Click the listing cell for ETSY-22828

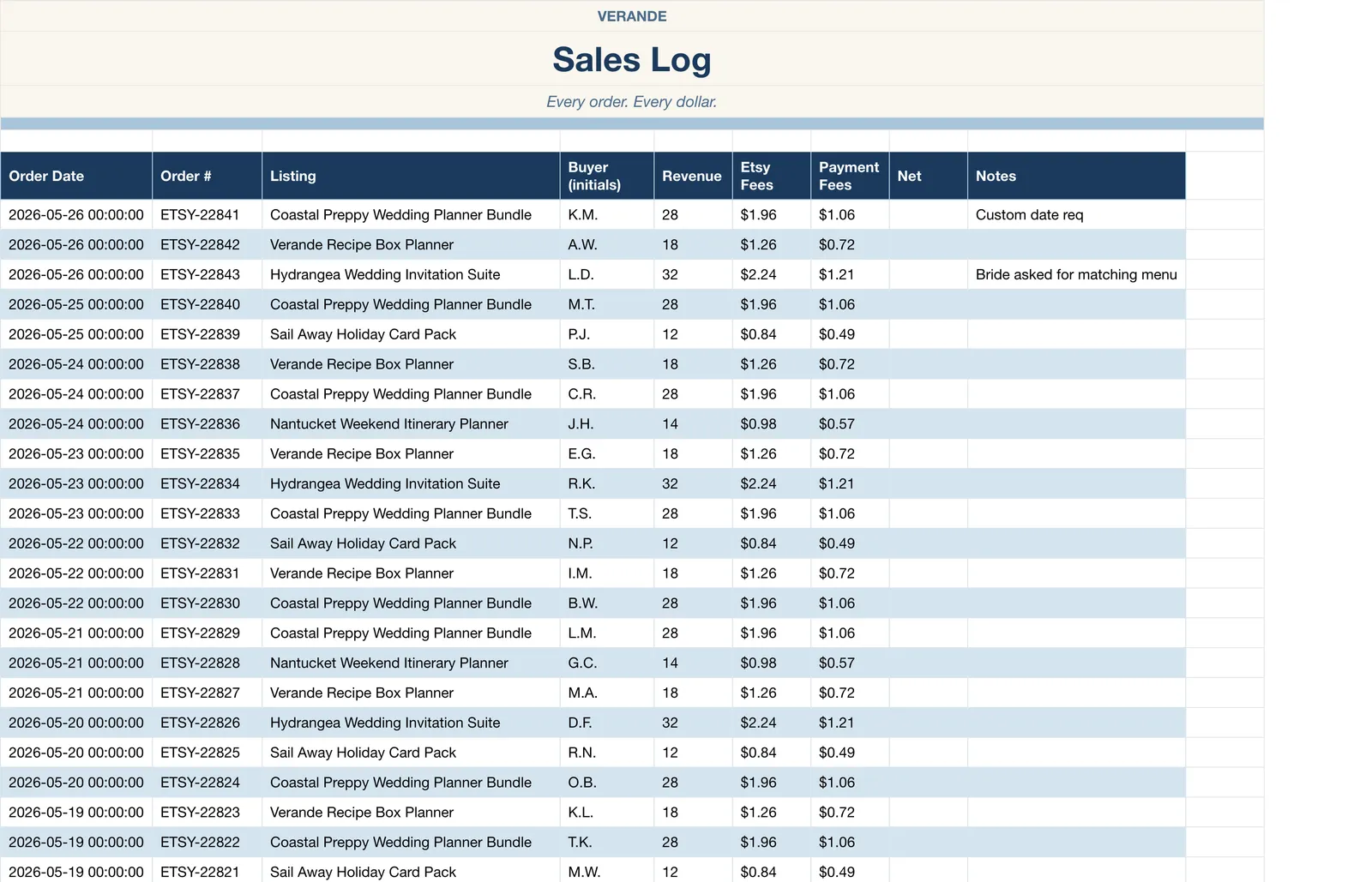tap(411, 663)
